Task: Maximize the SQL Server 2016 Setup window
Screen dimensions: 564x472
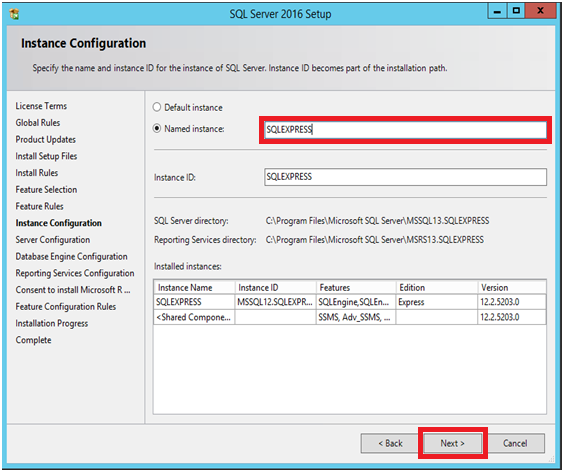Action: coord(516,11)
